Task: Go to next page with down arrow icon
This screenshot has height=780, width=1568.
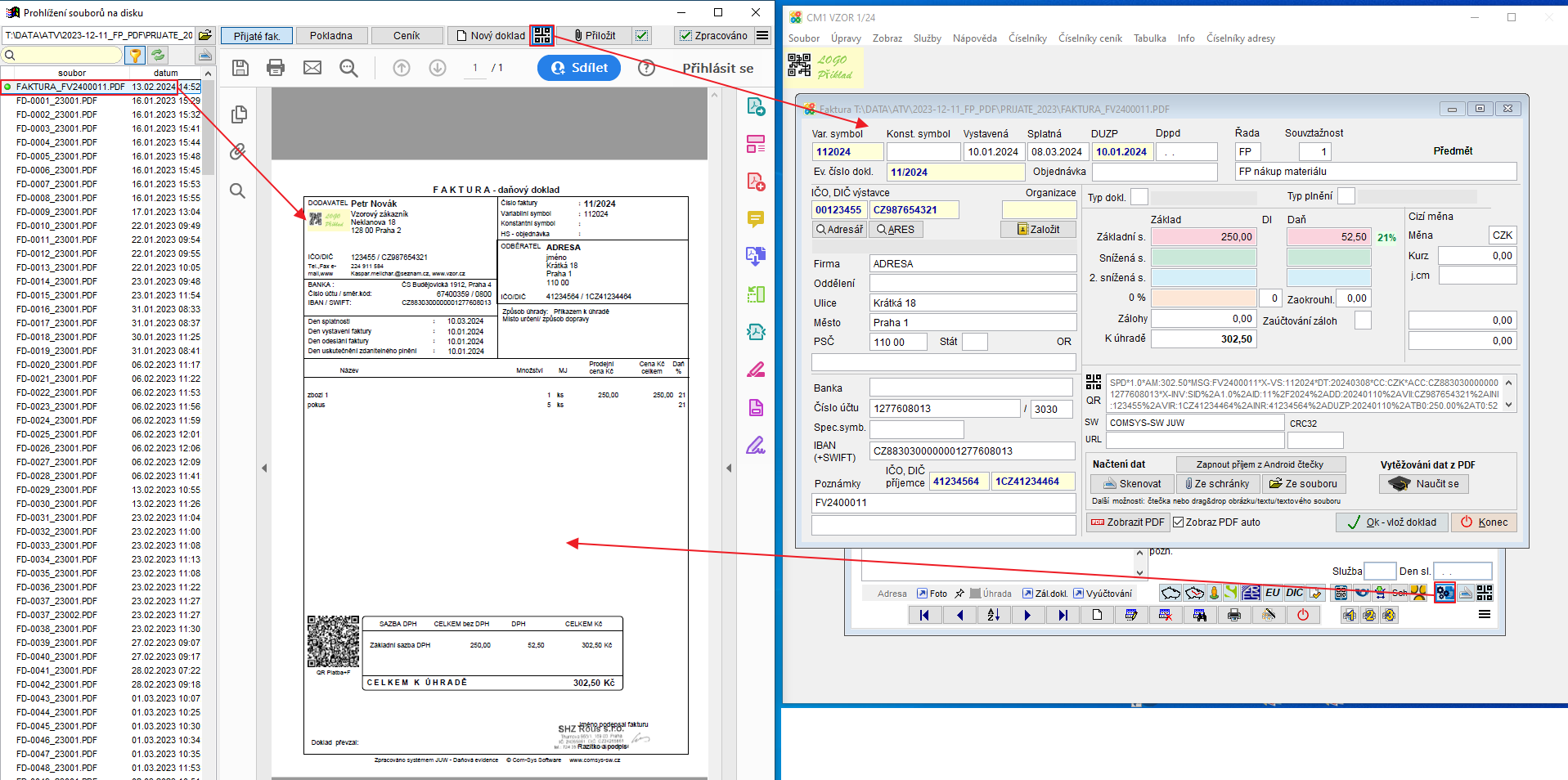Action: pyautogui.click(x=438, y=68)
